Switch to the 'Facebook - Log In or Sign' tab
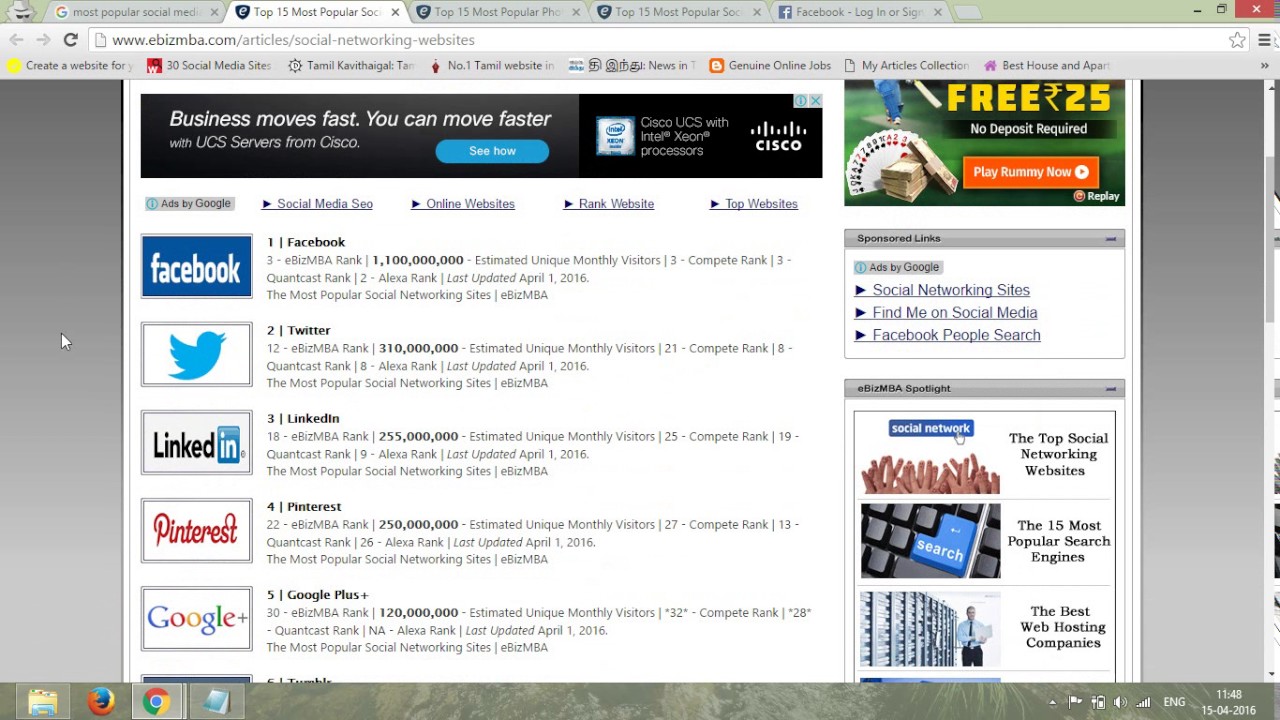The image size is (1280, 720). click(859, 12)
